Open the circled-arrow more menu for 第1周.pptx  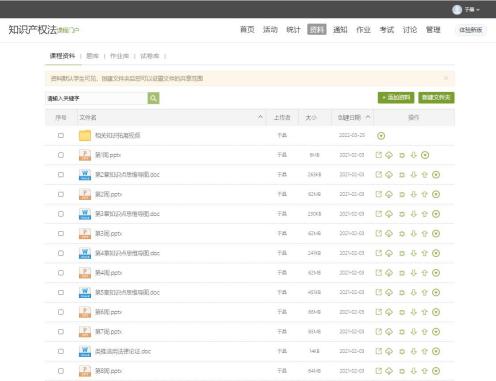point(425,155)
